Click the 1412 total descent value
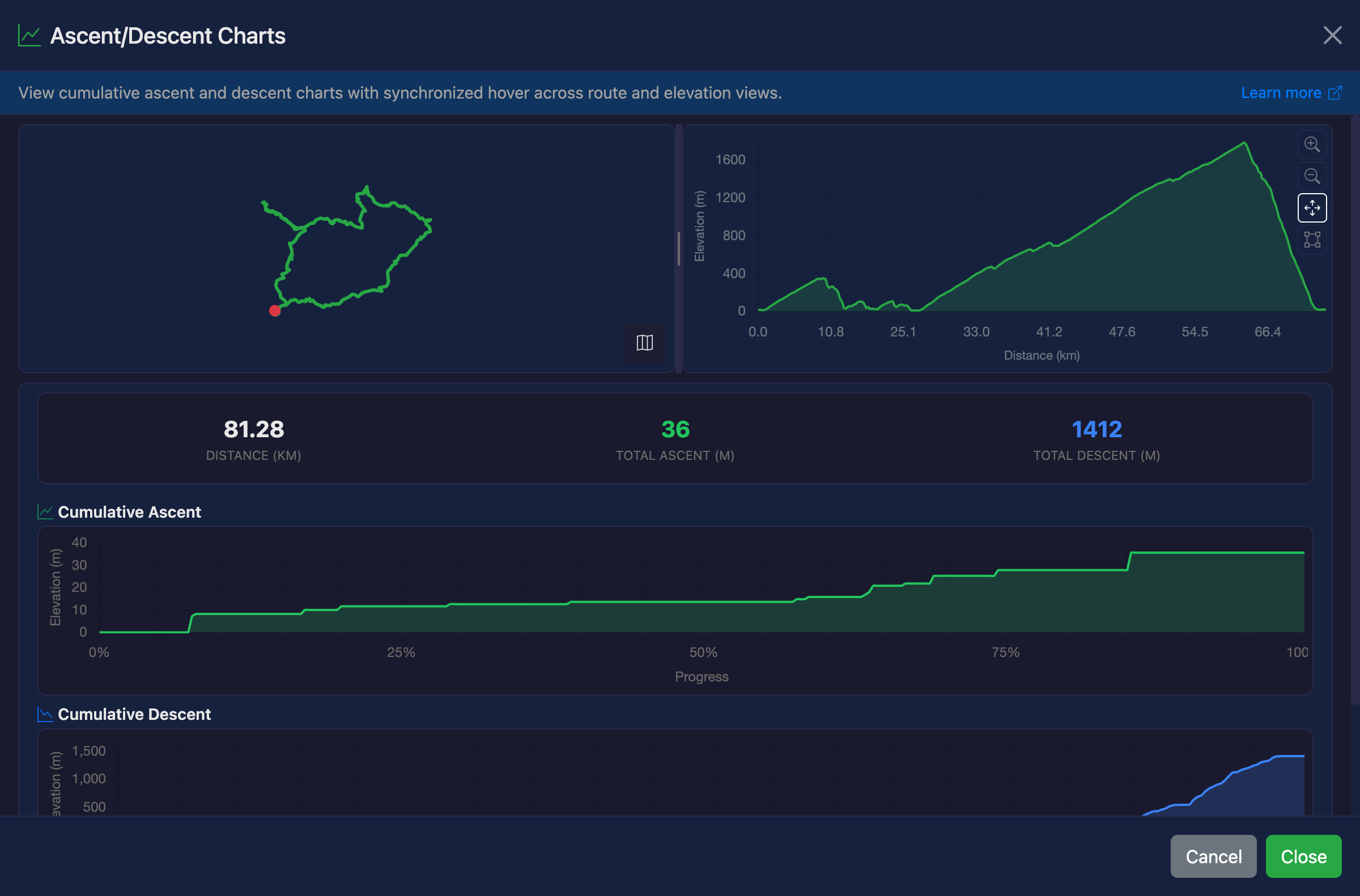Viewport: 1360px width, 896px height. click(1096, 429)
